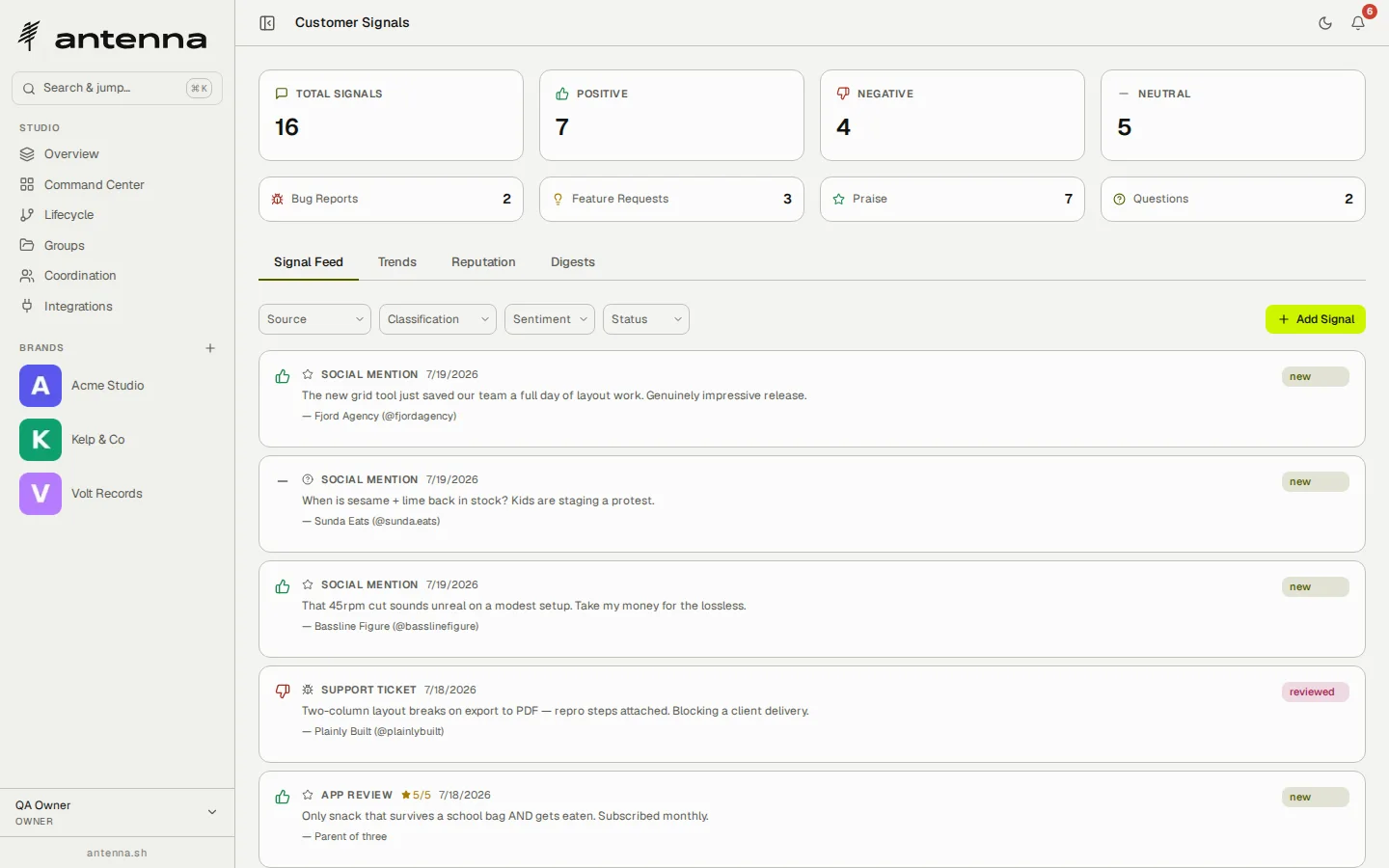Click question icon on Sunda Eats signal

click(308, 479)
